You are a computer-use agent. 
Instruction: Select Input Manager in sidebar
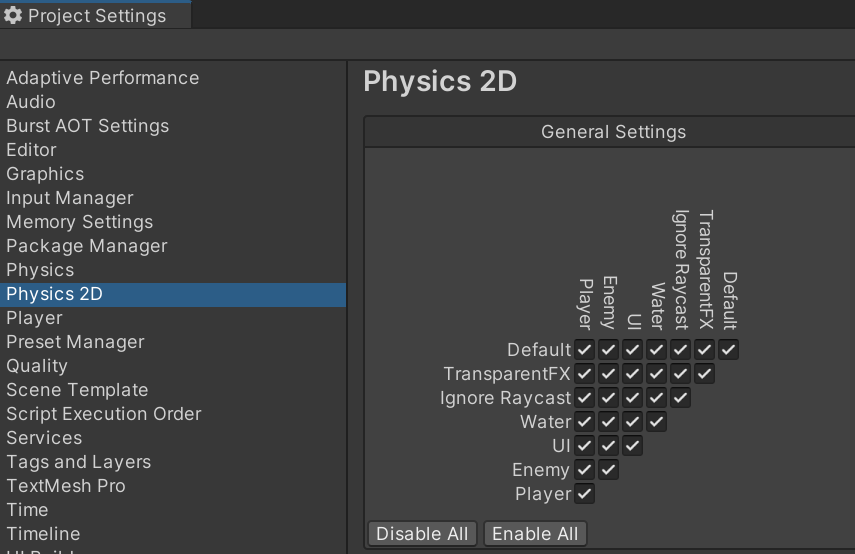point(69,198)
